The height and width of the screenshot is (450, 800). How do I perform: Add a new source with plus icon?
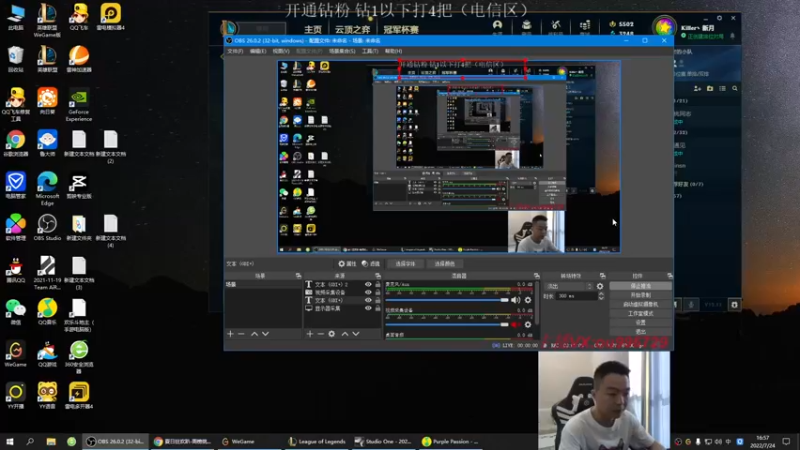pyautogui.click(x=310, y=334)
